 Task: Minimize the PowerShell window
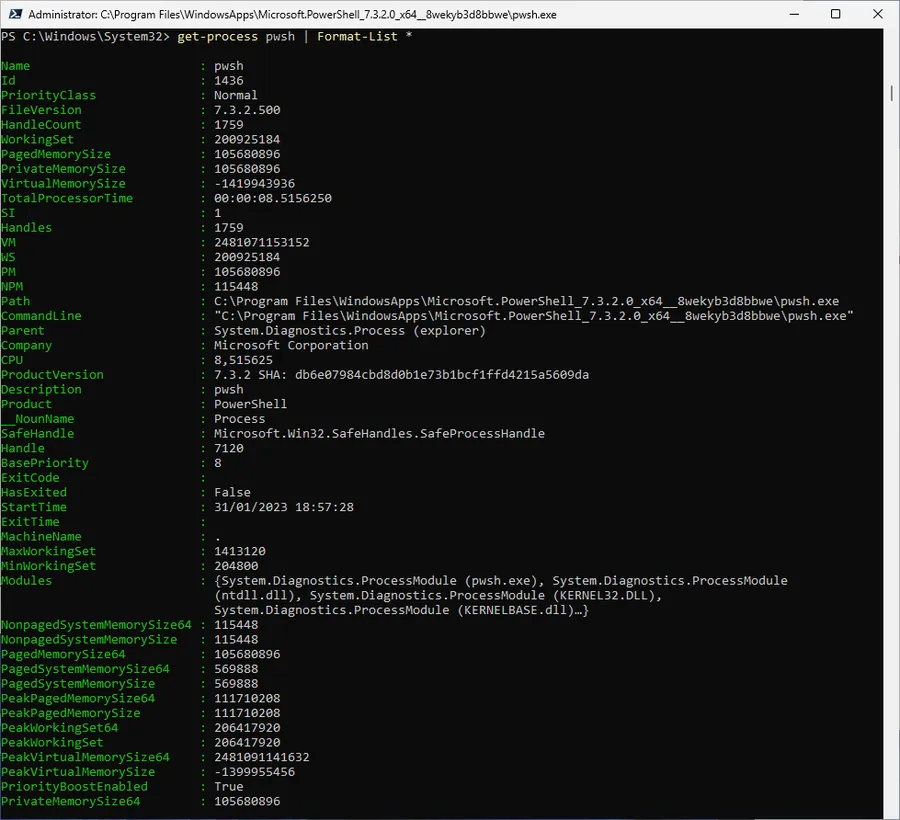pyautogui.click(x=794, y=14)
